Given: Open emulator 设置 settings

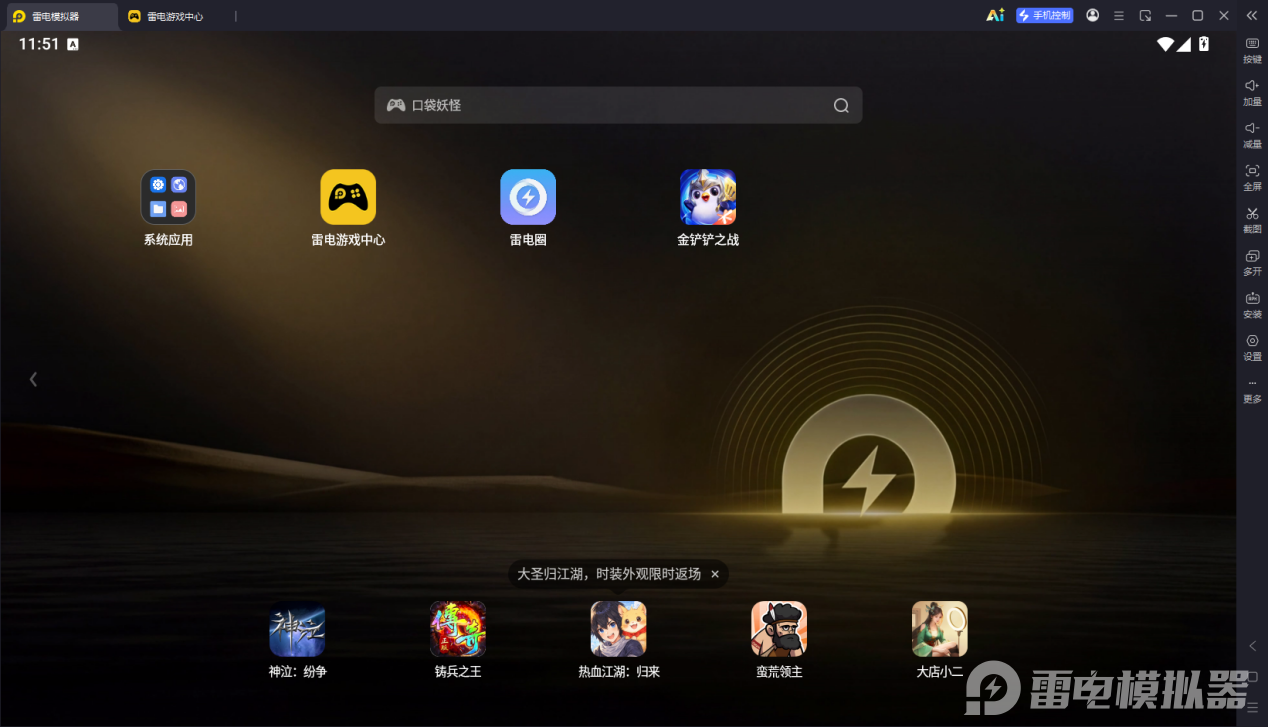Looking at the screenshot, I should [x=1252, y=348].
